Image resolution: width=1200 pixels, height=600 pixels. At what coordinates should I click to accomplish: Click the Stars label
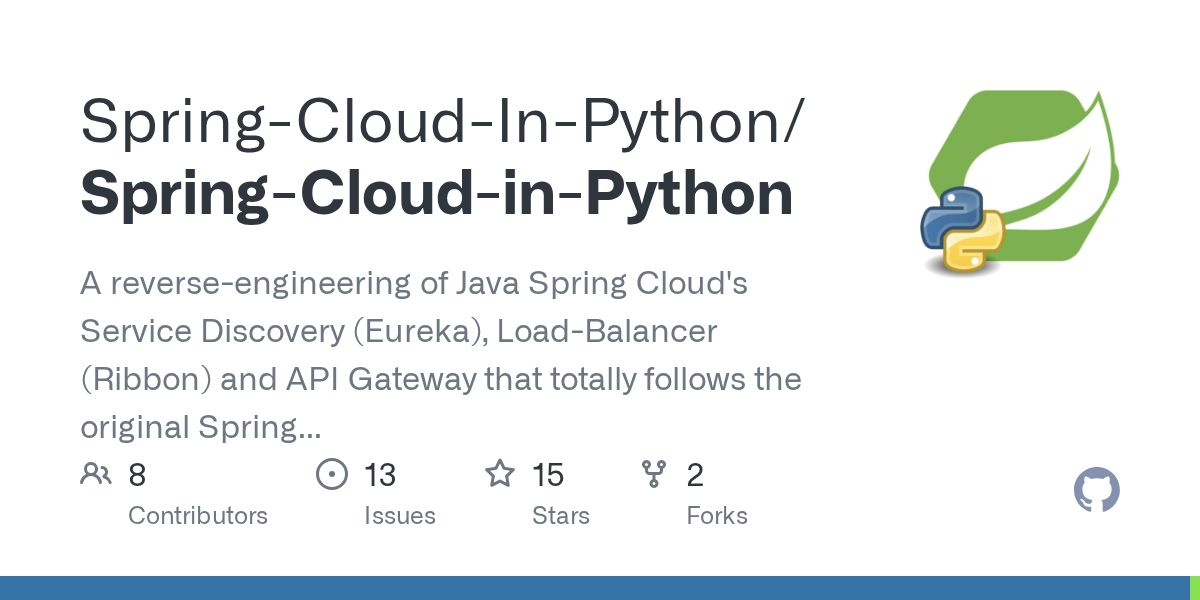(x=561, y=516)
